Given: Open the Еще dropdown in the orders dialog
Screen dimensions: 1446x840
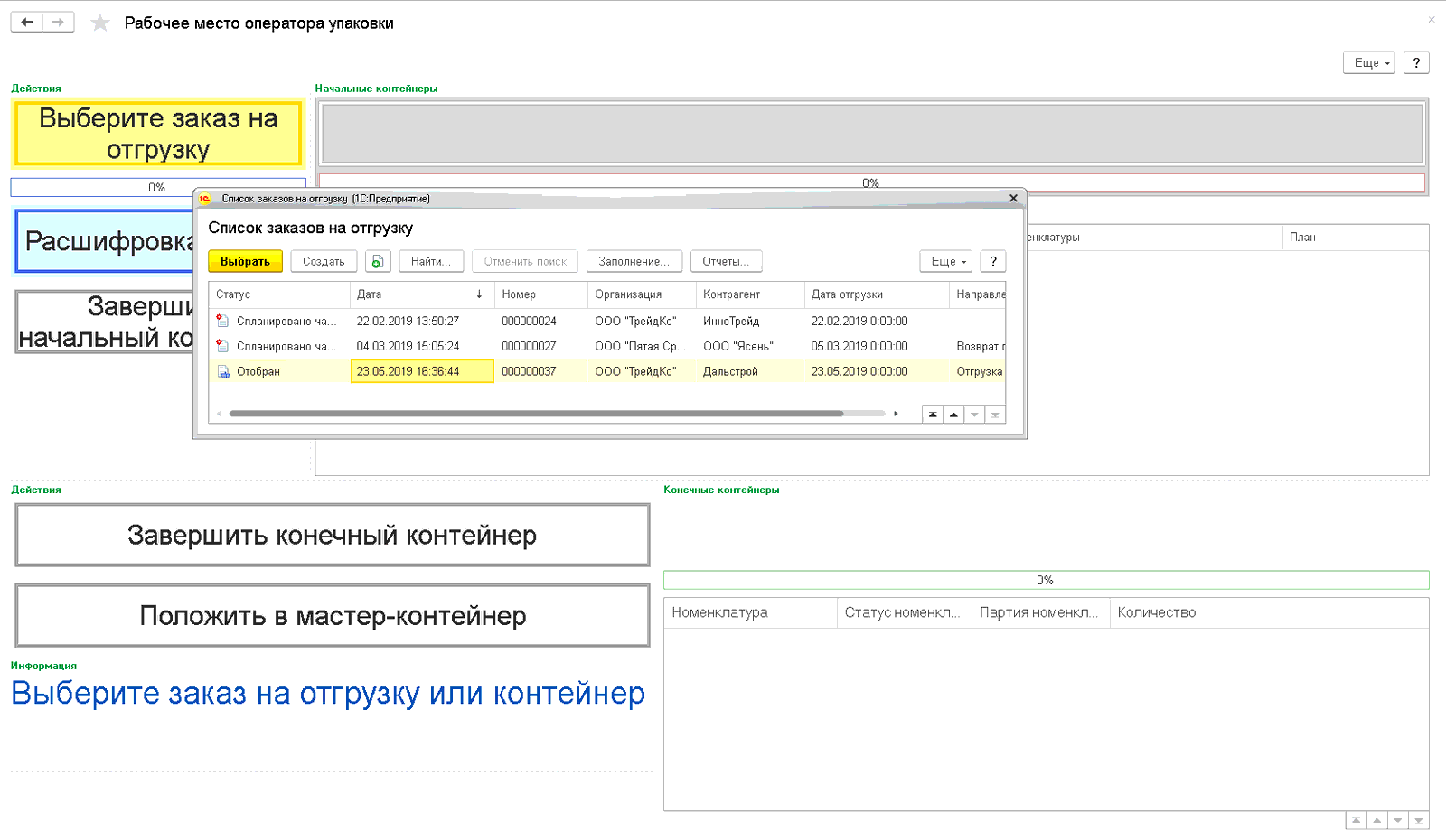Looking at the screenshot, I should [x=946, y=261].
